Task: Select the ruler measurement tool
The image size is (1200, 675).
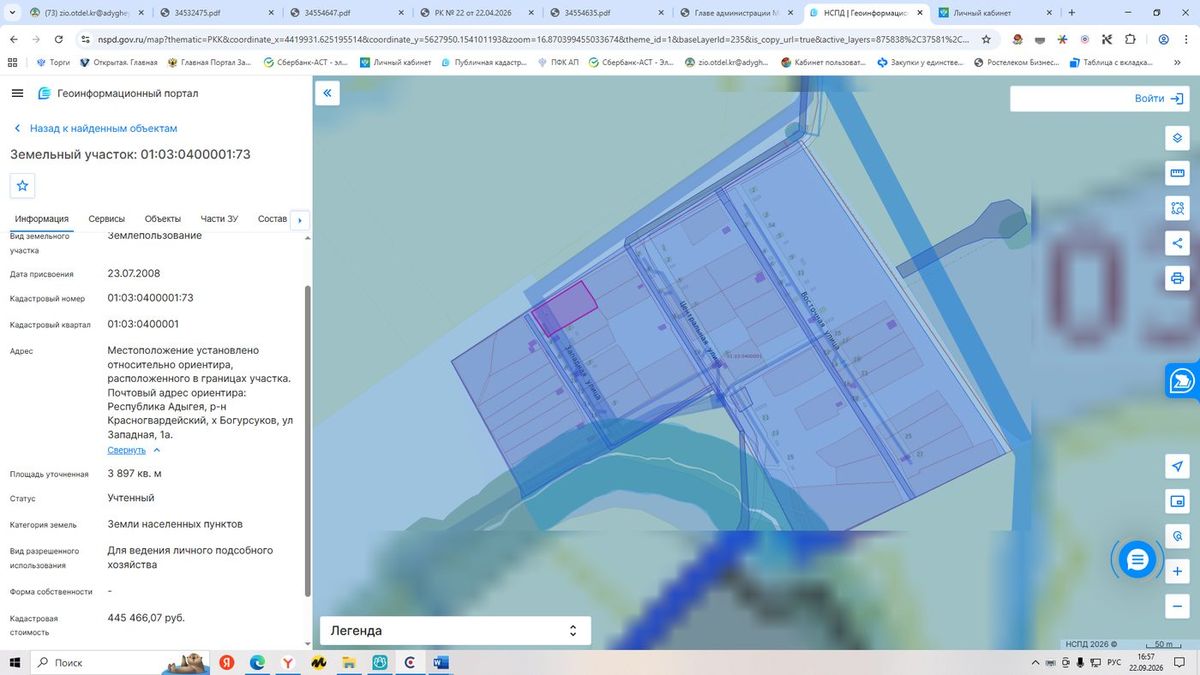Action: coord(1177,173)
